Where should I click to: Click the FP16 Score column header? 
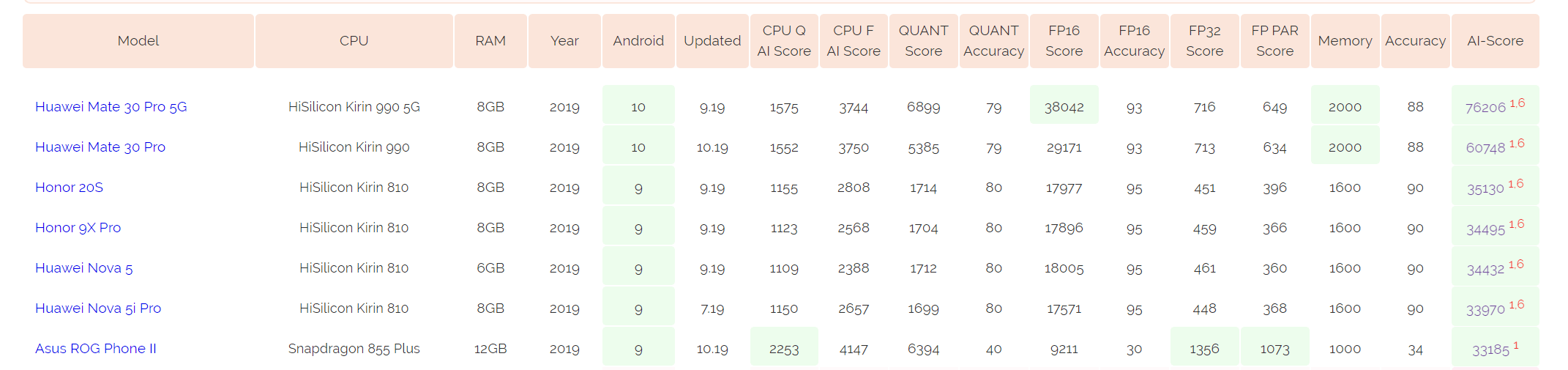tap(1064, 41)
